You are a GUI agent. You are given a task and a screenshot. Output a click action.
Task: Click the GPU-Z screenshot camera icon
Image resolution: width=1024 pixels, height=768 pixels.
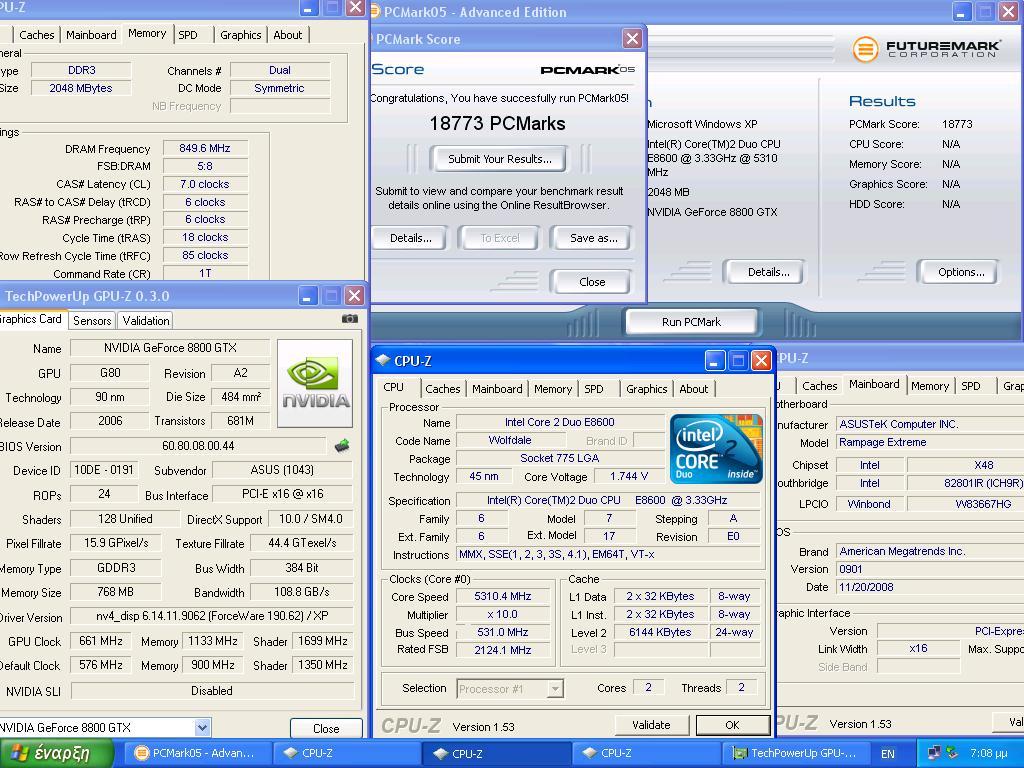(x=350, y=319)
